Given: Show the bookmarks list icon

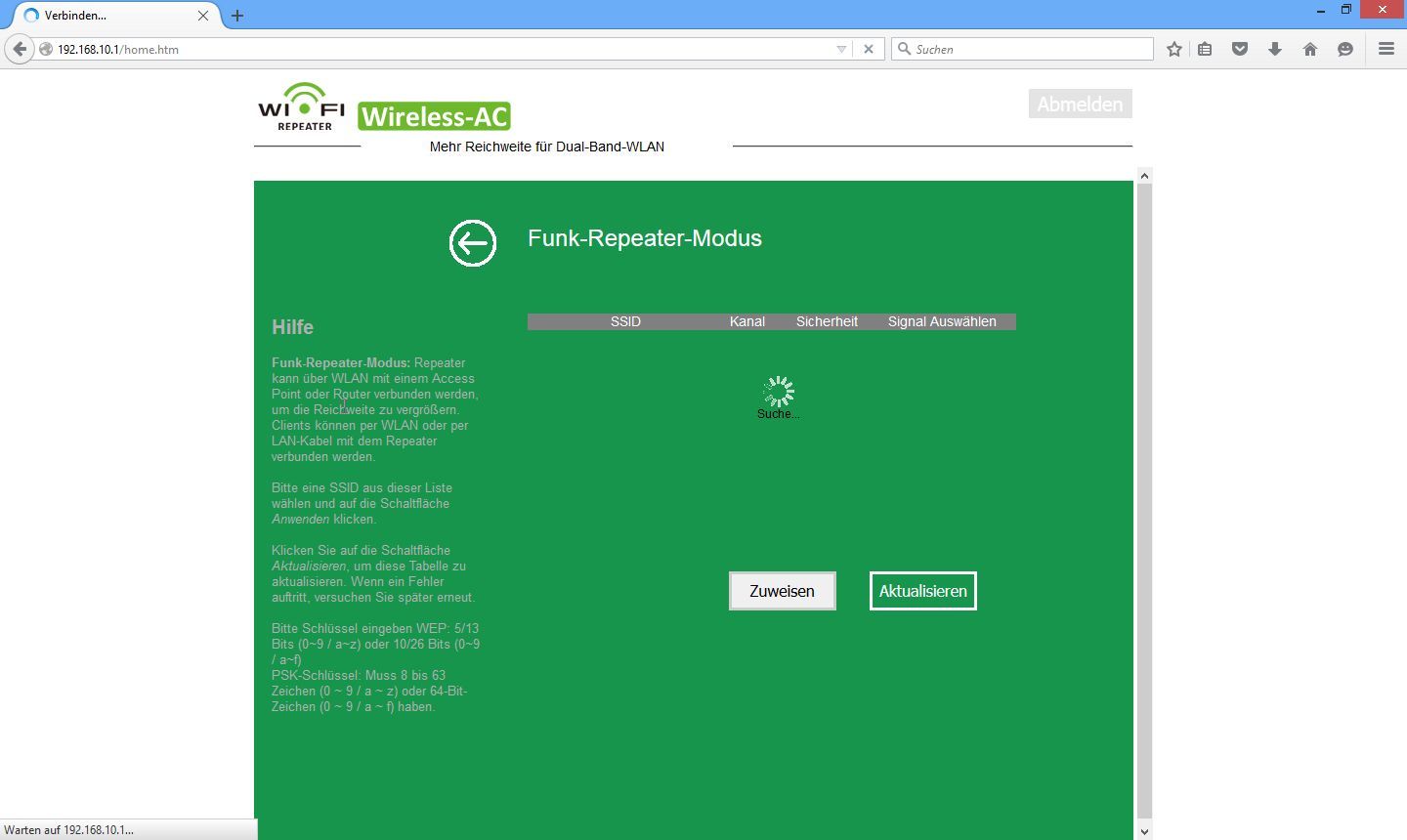Looking at the screenshot, I should coord(1206,49).
